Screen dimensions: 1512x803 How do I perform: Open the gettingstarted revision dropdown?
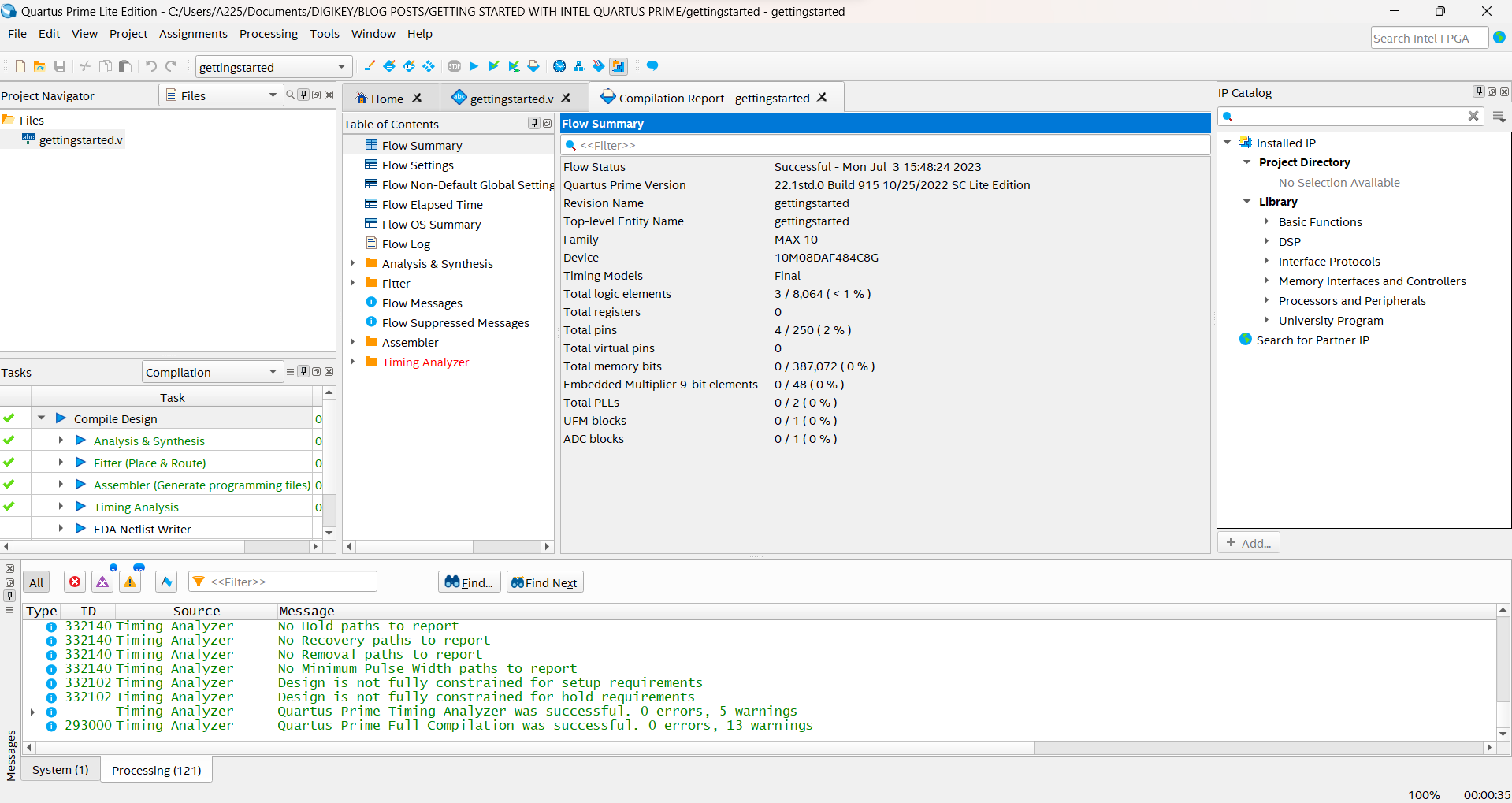coord(341,67)
